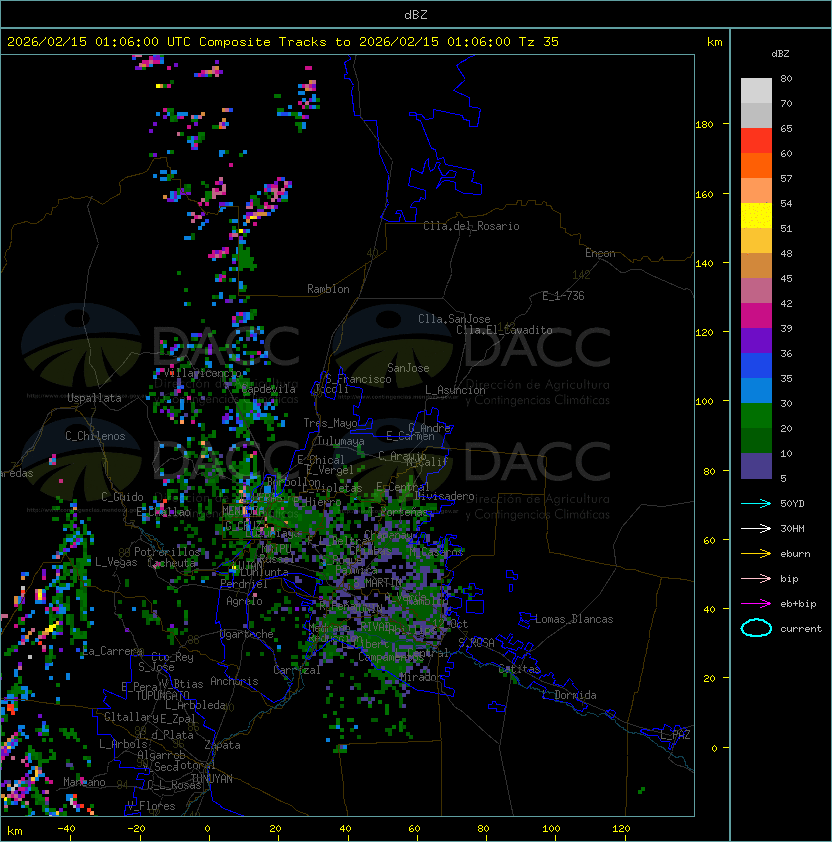Click the 'L_Asuncion' place label
The image size is (832, 842).
coord(455,390)
